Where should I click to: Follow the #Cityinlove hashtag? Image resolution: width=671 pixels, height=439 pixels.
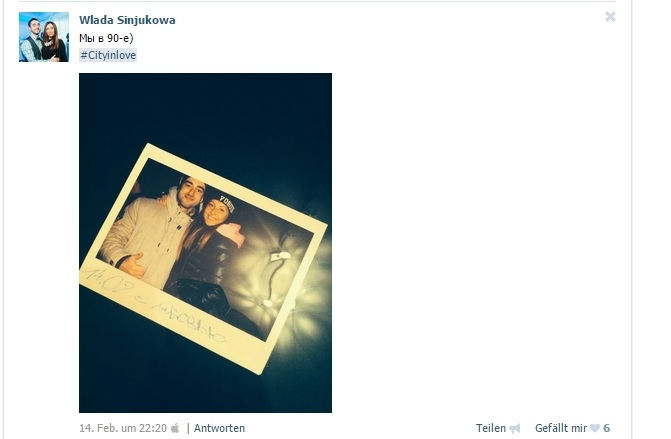[108, 55]
